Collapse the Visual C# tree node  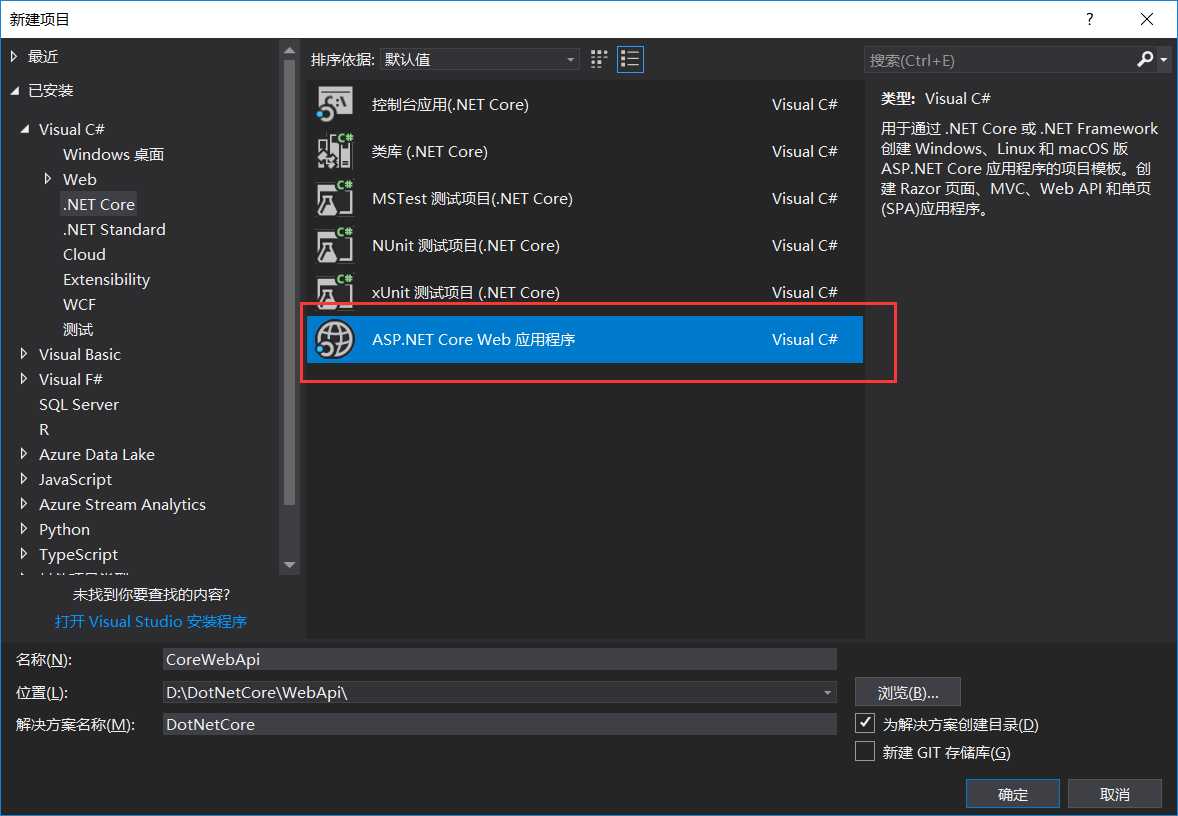tap(25, 129)
